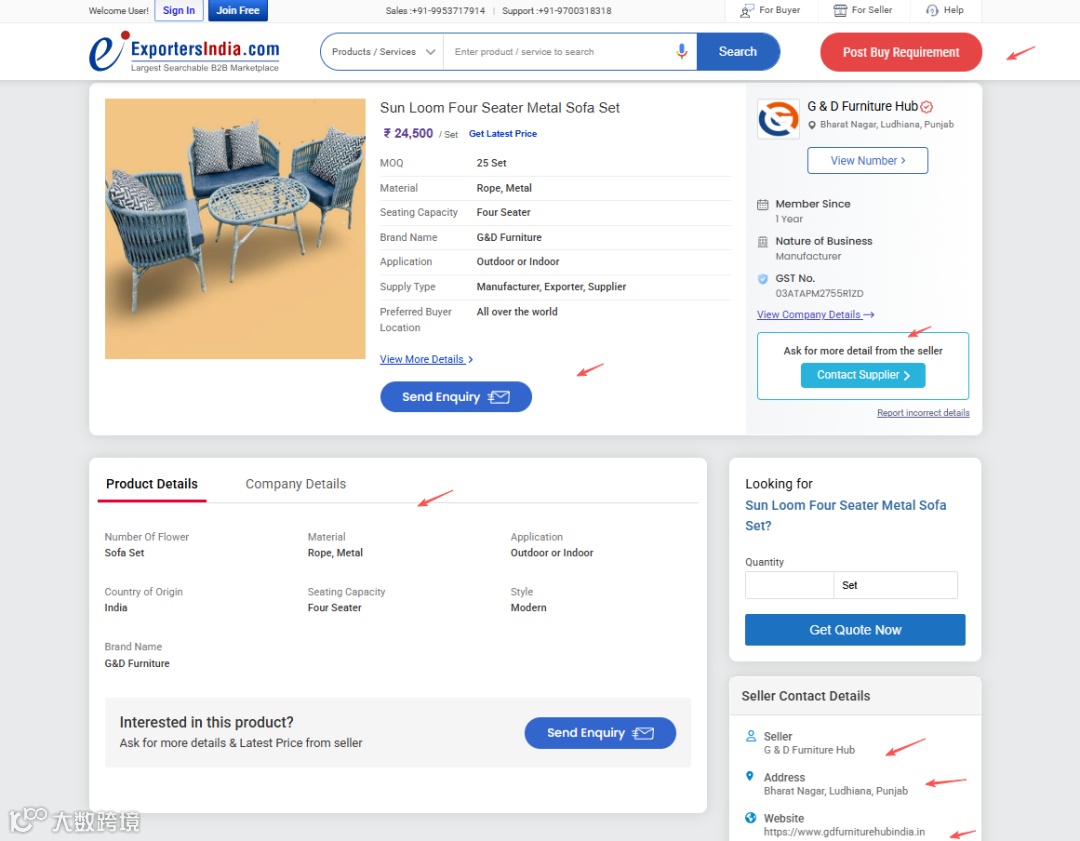Click the sofa set product image

tap(235, 229)
